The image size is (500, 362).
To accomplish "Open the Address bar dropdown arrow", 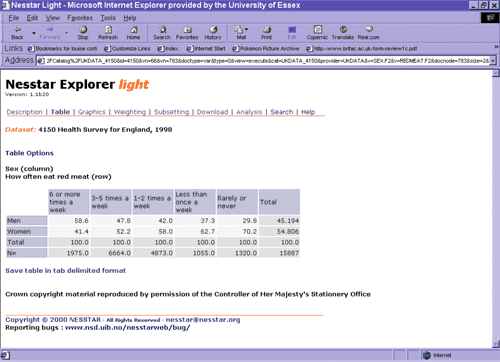I will tap(493, 61).
